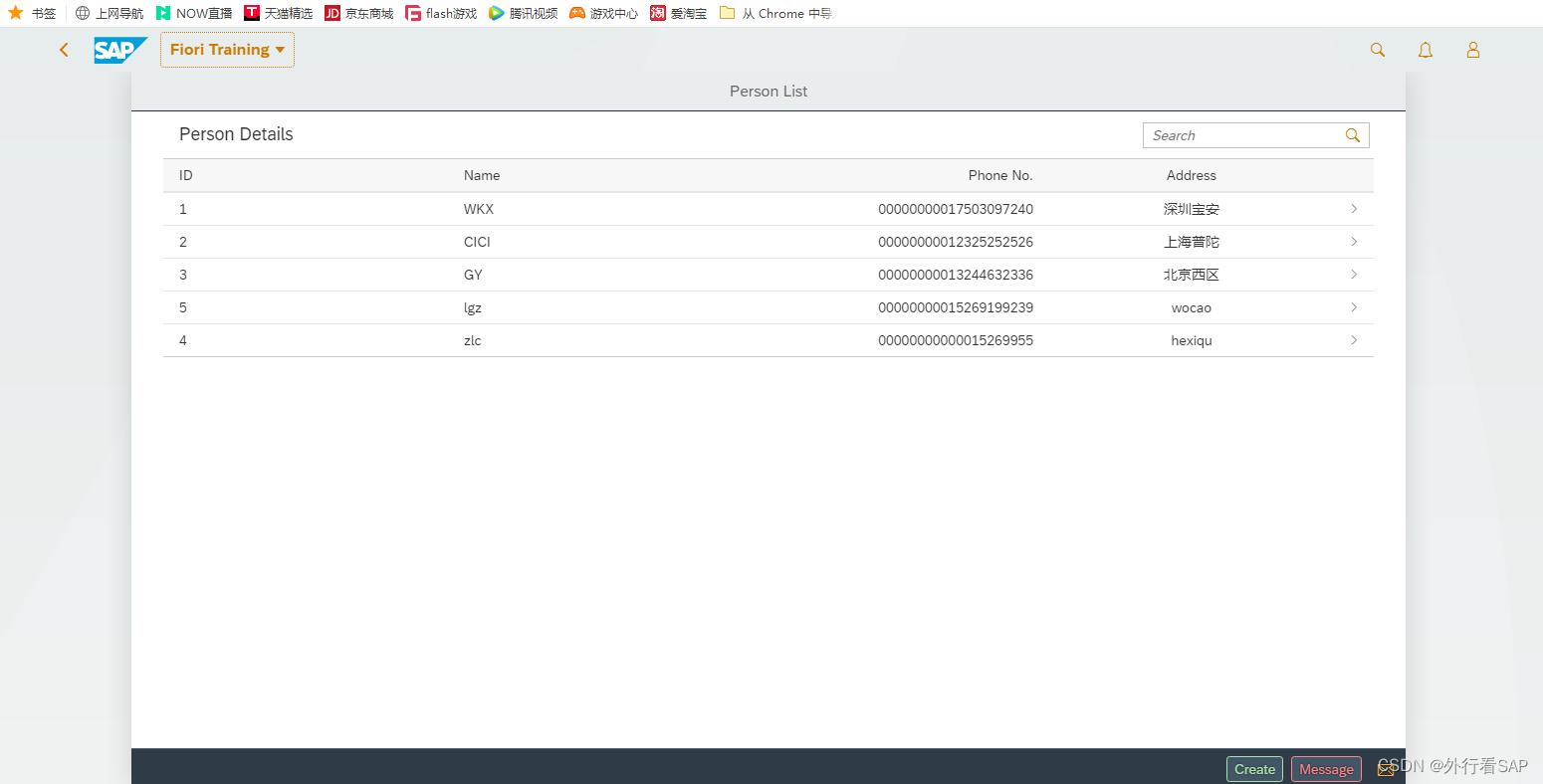
Task: Click the address wocao
Action: coord(1192,307)
